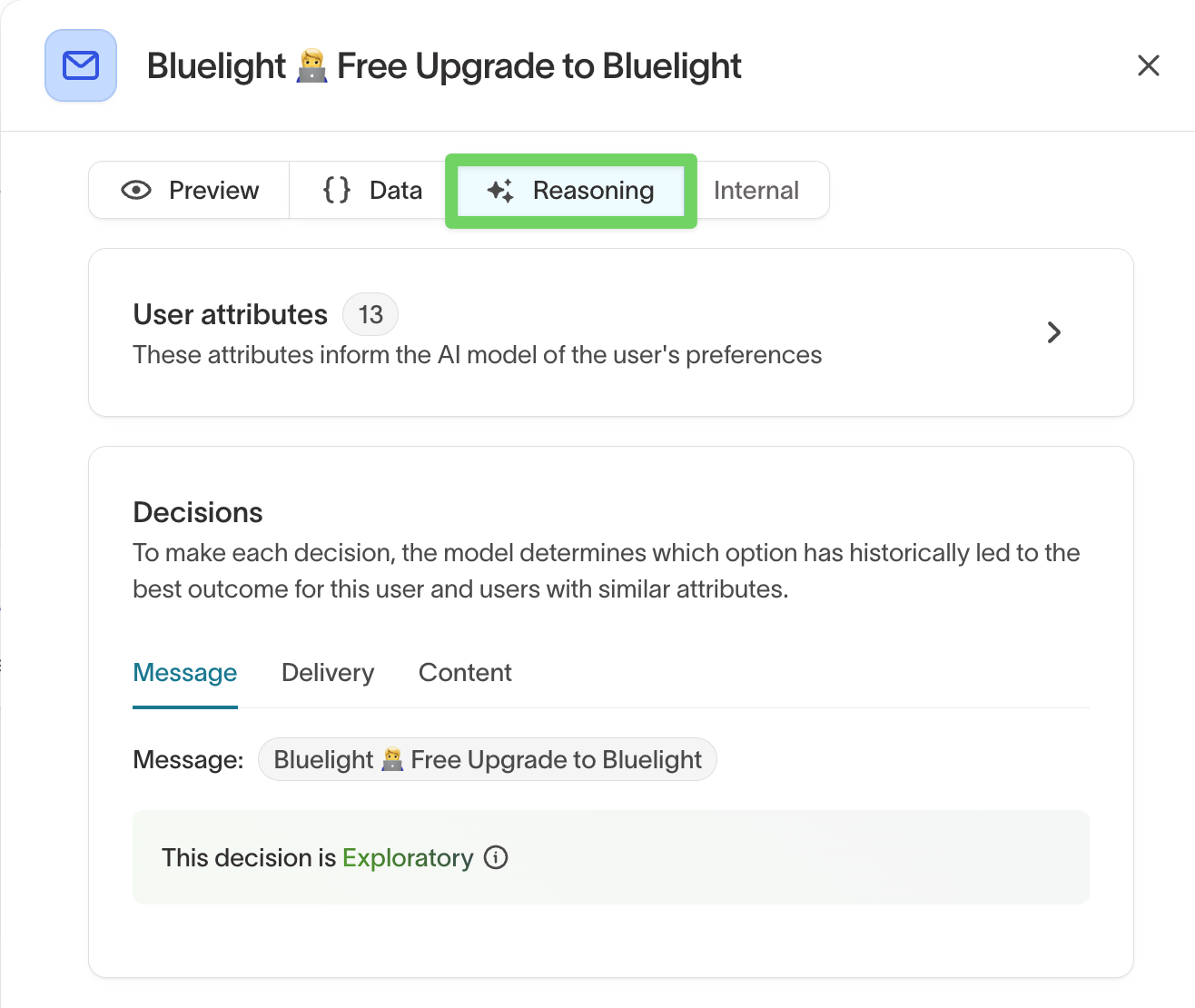Image resolution: width=1195 pixels, height=1008 pixels.
Task: Open the Preview tab label
Action: (213, 190)
